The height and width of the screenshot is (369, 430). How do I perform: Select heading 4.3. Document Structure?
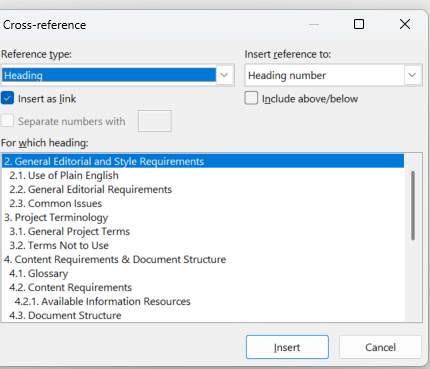point(203,315)
